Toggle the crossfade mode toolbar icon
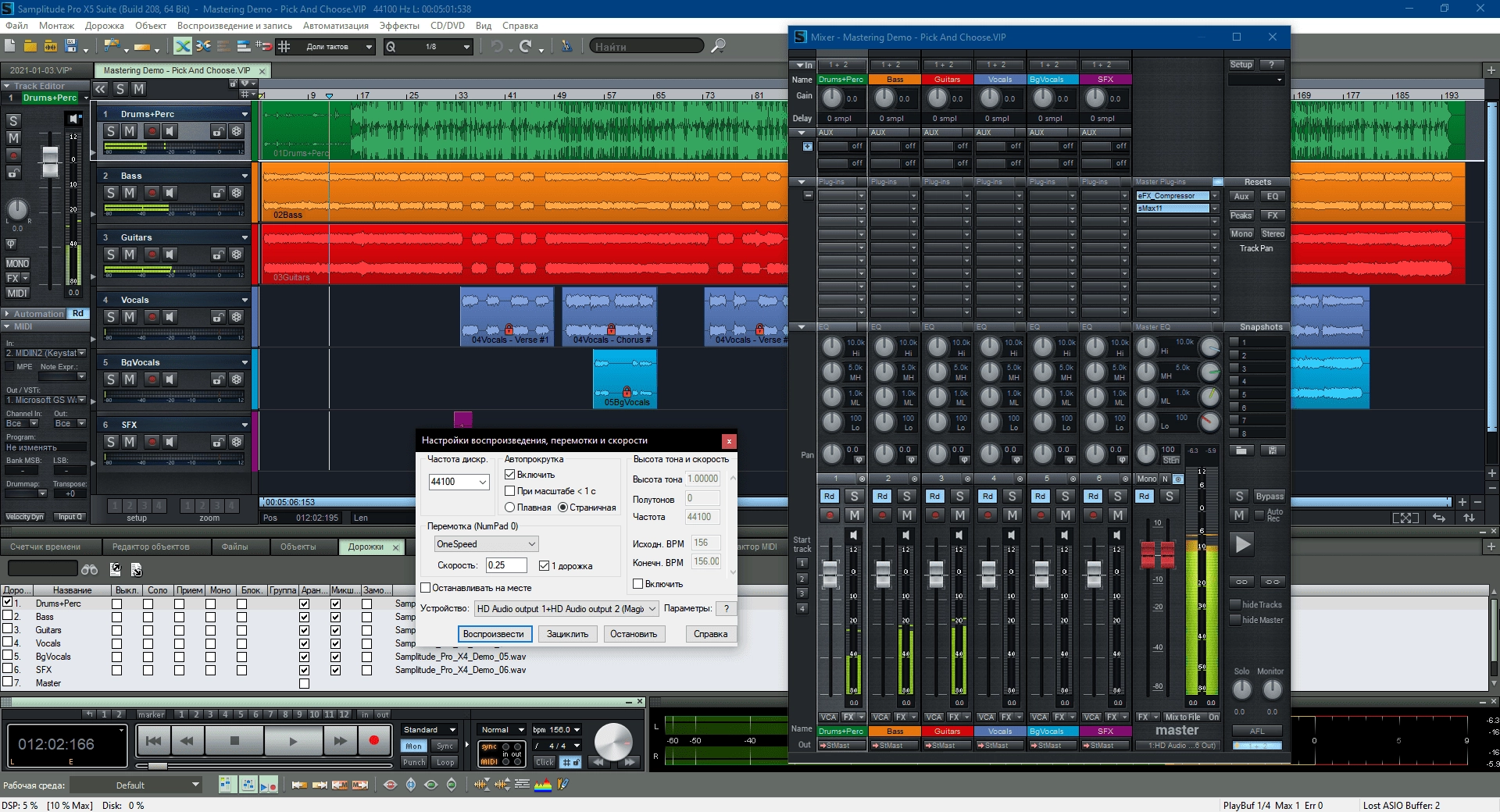The image size is (1500, 812). [x=182, y=46]
